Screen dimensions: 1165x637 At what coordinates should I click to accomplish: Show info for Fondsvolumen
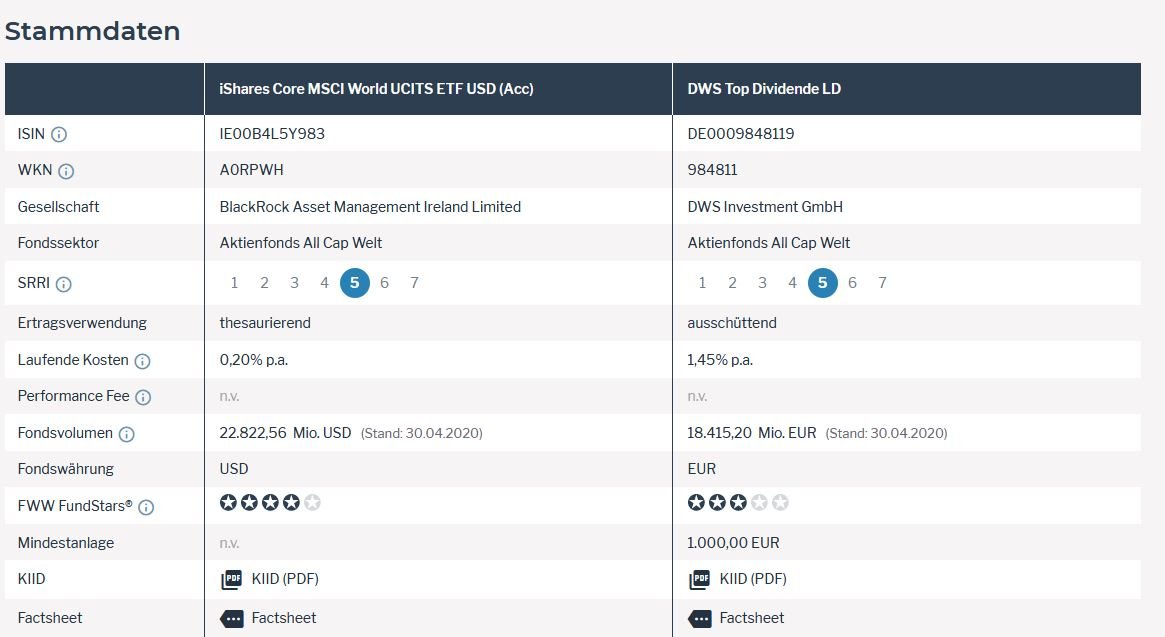tap(127, 434)
